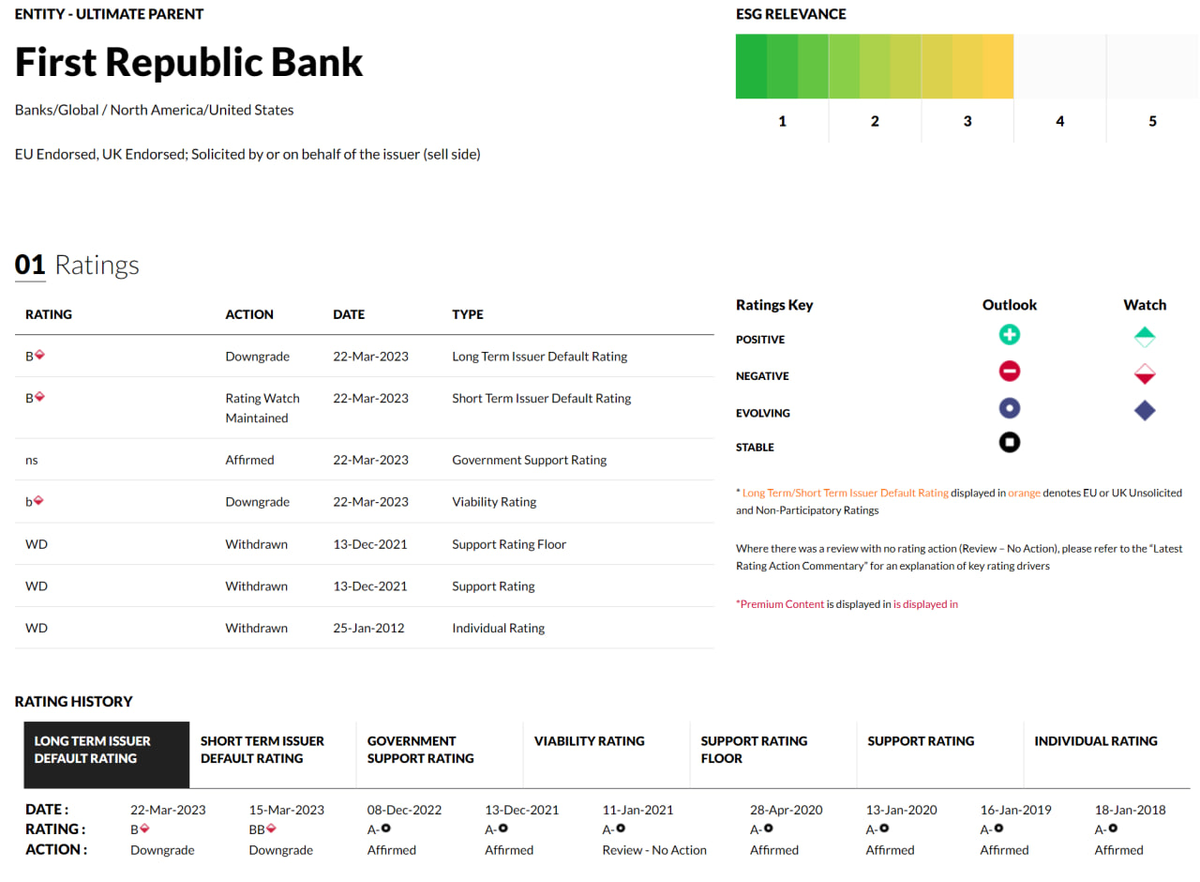Click the Premium Content link
Screen dimensions: 1200x882
tap(782, 604)
